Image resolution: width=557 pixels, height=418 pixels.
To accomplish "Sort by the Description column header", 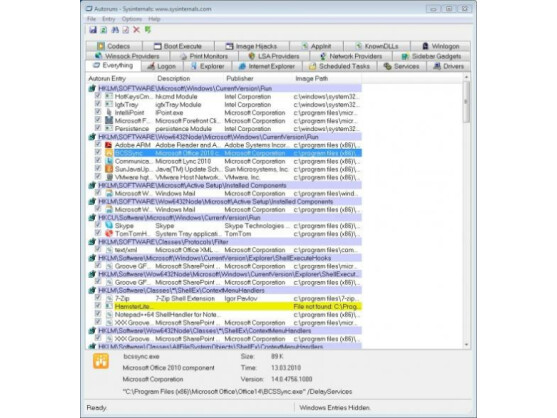I will pos(190,78).
